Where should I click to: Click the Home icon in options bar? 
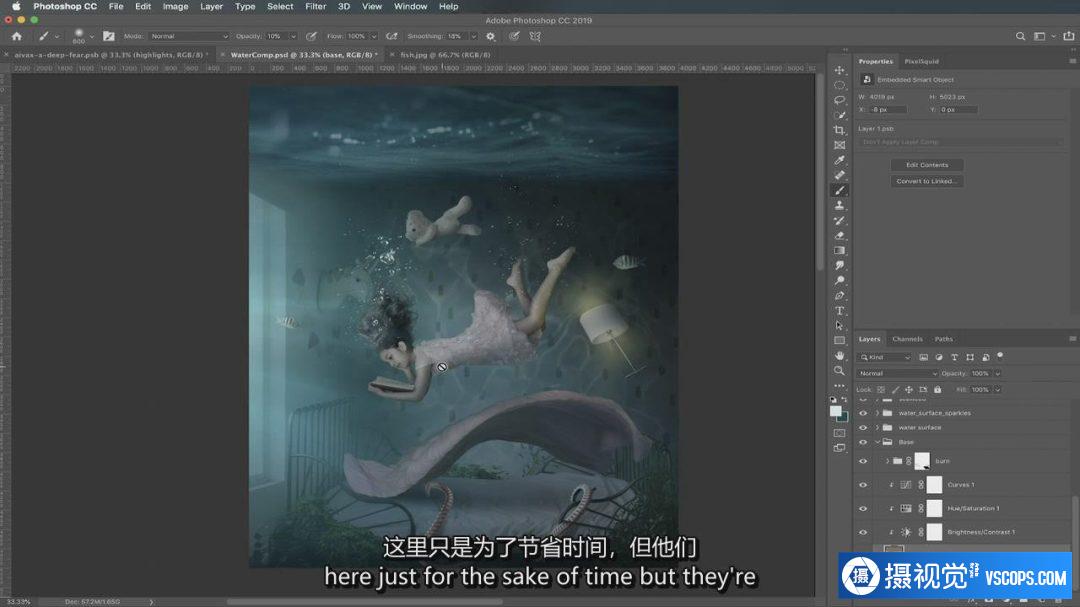(x=17, y=37)
